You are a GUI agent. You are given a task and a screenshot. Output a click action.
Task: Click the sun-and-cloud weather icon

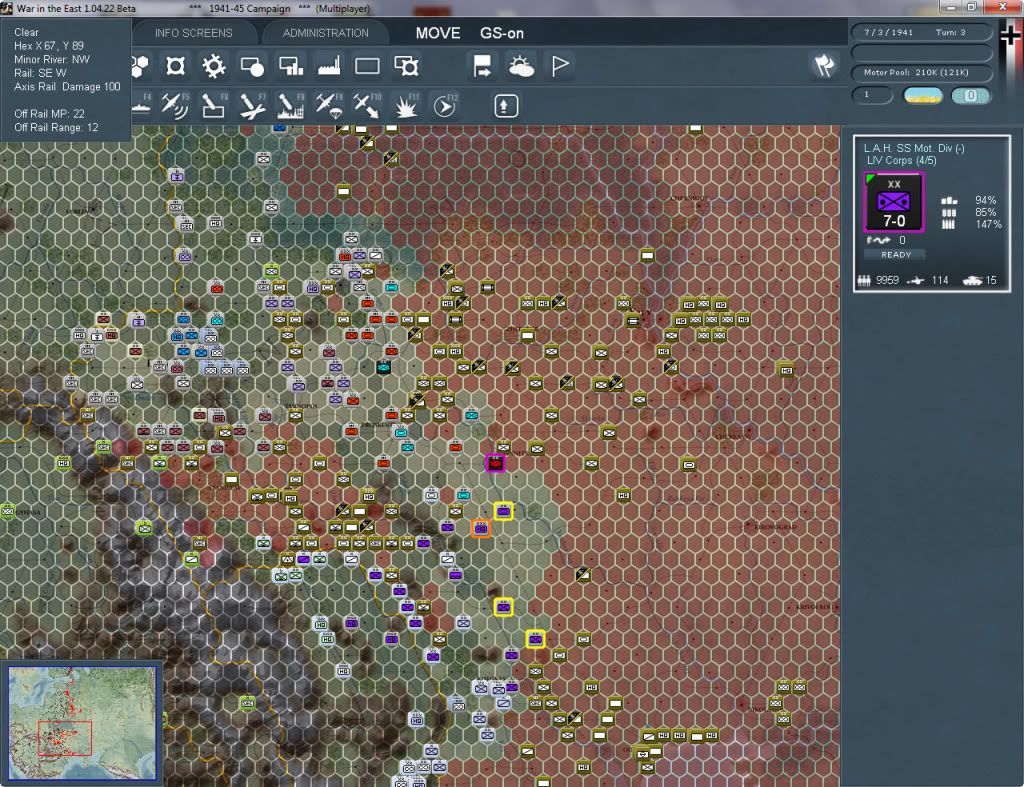click(521, 66)
